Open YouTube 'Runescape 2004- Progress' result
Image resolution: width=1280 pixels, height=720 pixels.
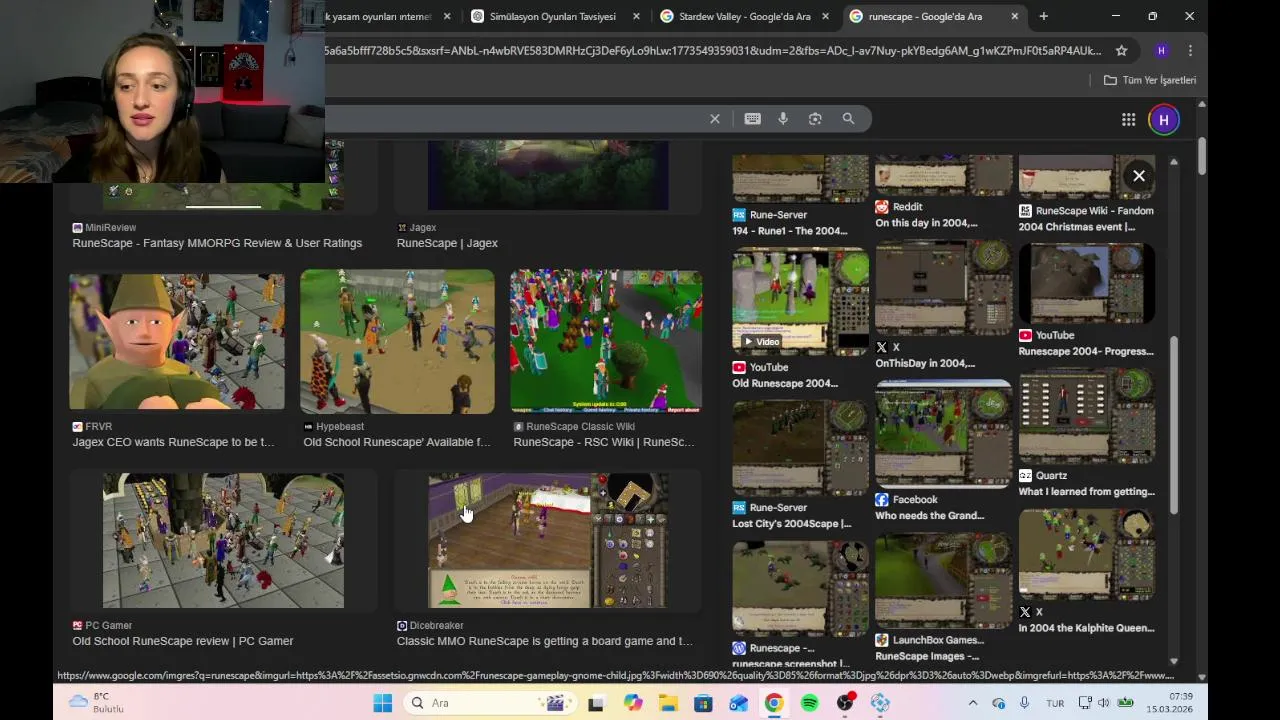1086,351
